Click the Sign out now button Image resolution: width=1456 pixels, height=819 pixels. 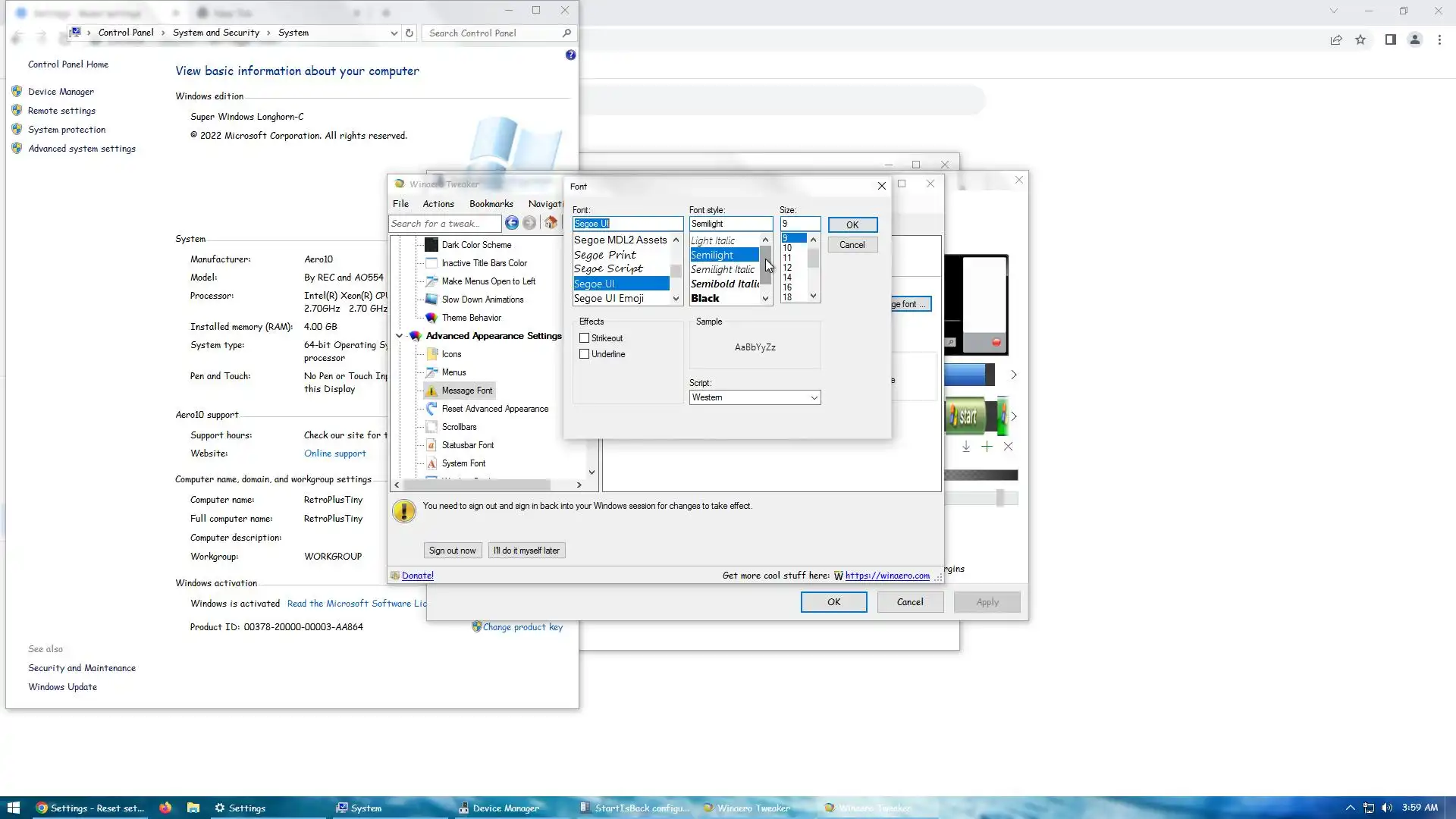(452, 551)
